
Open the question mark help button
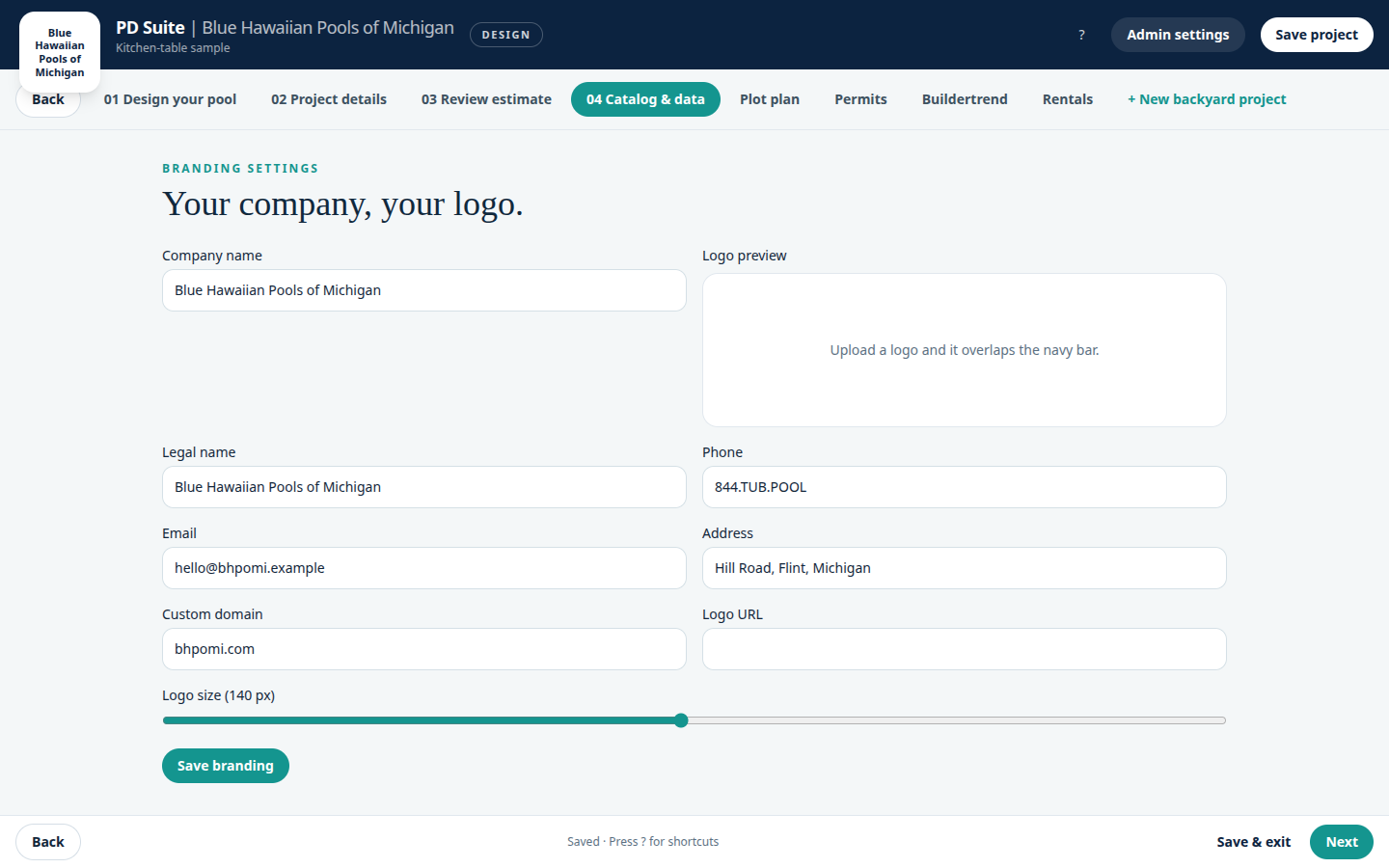(1081, 35)
